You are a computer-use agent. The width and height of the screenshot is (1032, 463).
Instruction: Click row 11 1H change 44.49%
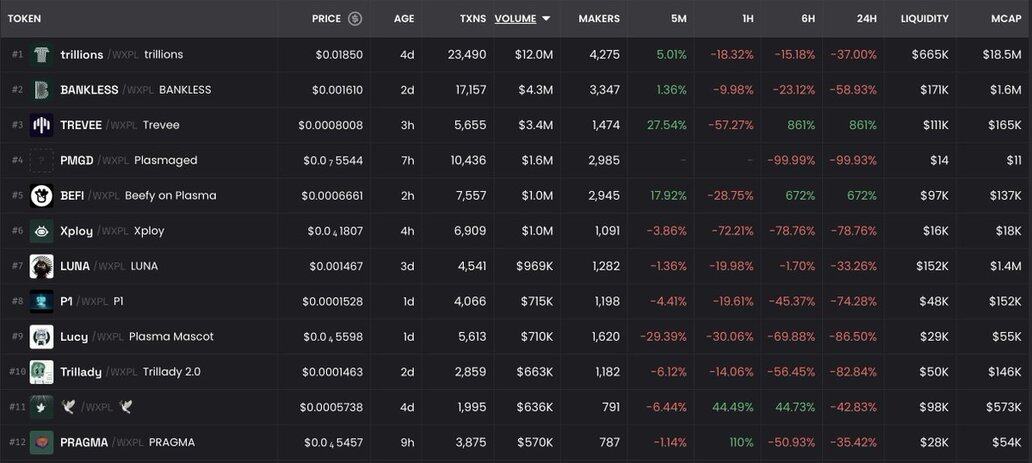(x=733, y=407)
